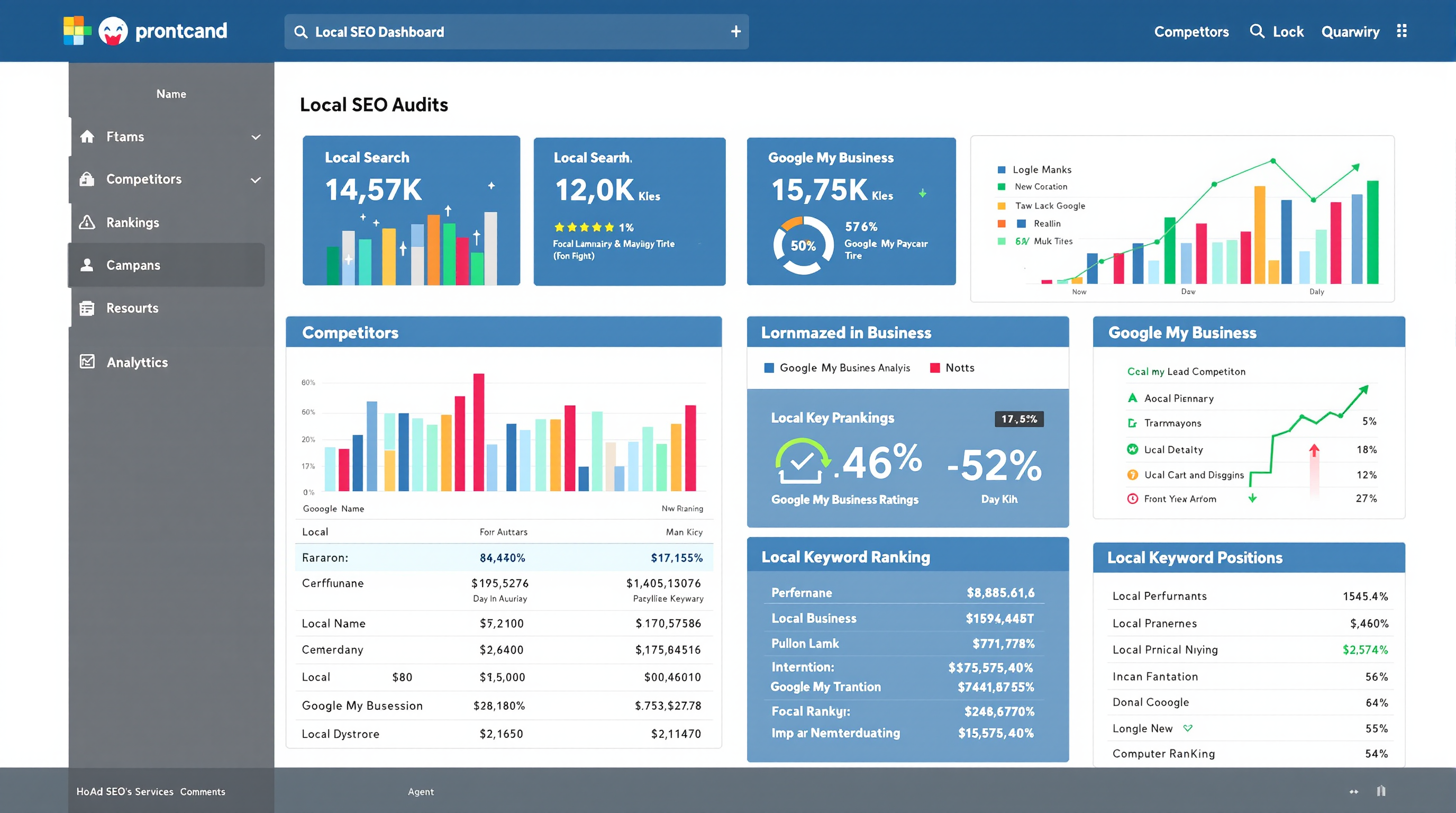
Task: Open Competitors in the top navigation
Action: pyautogui.click(x=1191, y=32)
